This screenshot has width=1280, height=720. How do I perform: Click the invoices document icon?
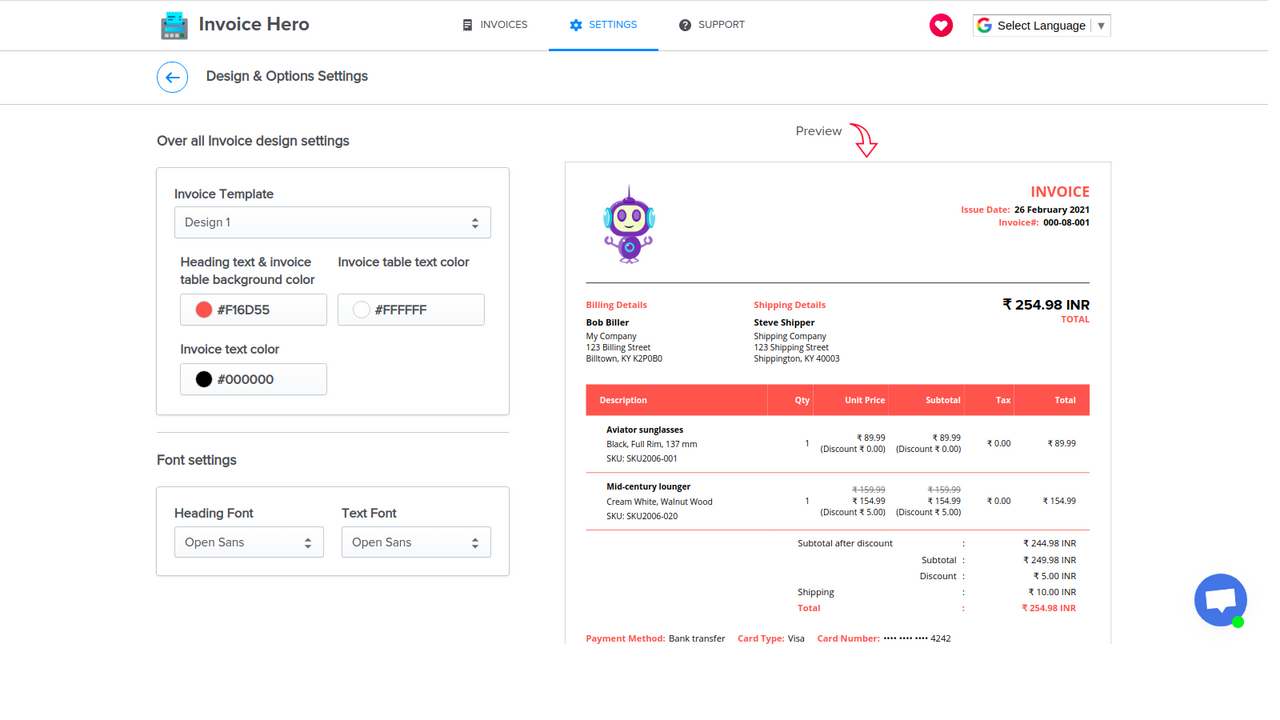pyautogui.click(x=467, y=25)
